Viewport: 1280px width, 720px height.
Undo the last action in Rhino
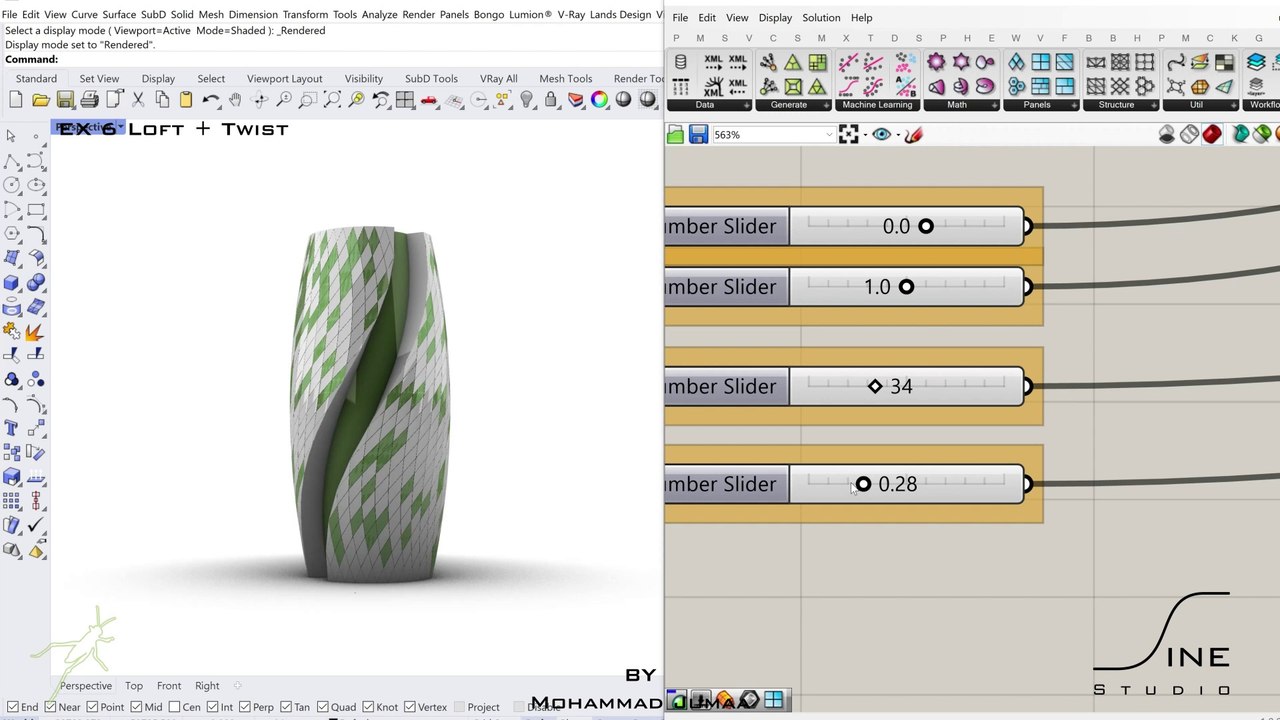(210, 100)
